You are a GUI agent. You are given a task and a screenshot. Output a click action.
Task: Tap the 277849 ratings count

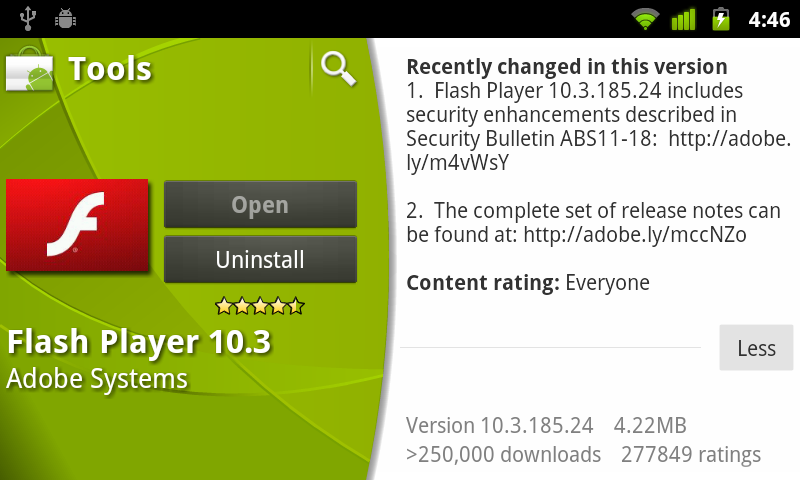pos(690,454)
